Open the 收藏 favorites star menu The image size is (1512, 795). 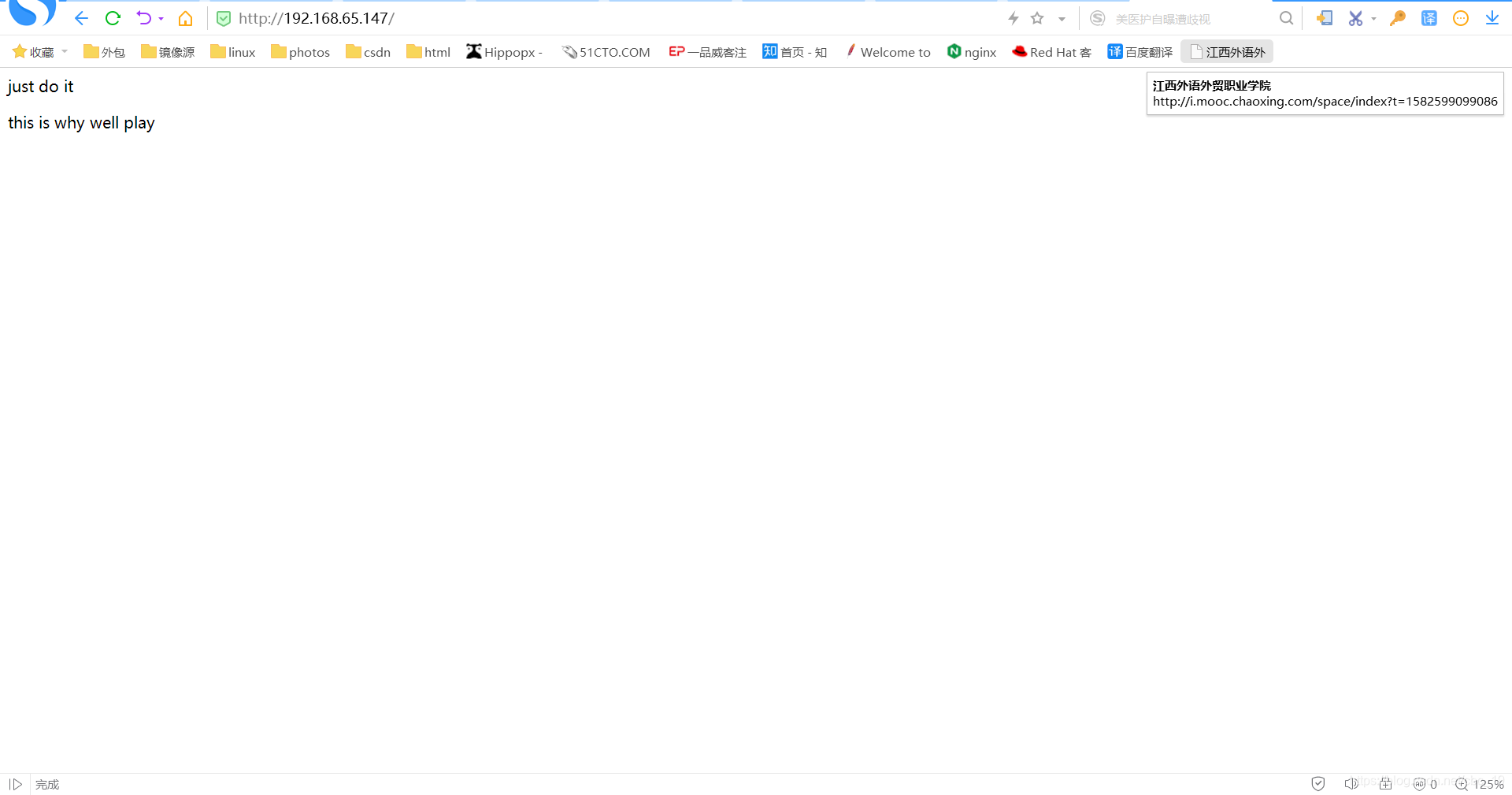pos(33,52)
